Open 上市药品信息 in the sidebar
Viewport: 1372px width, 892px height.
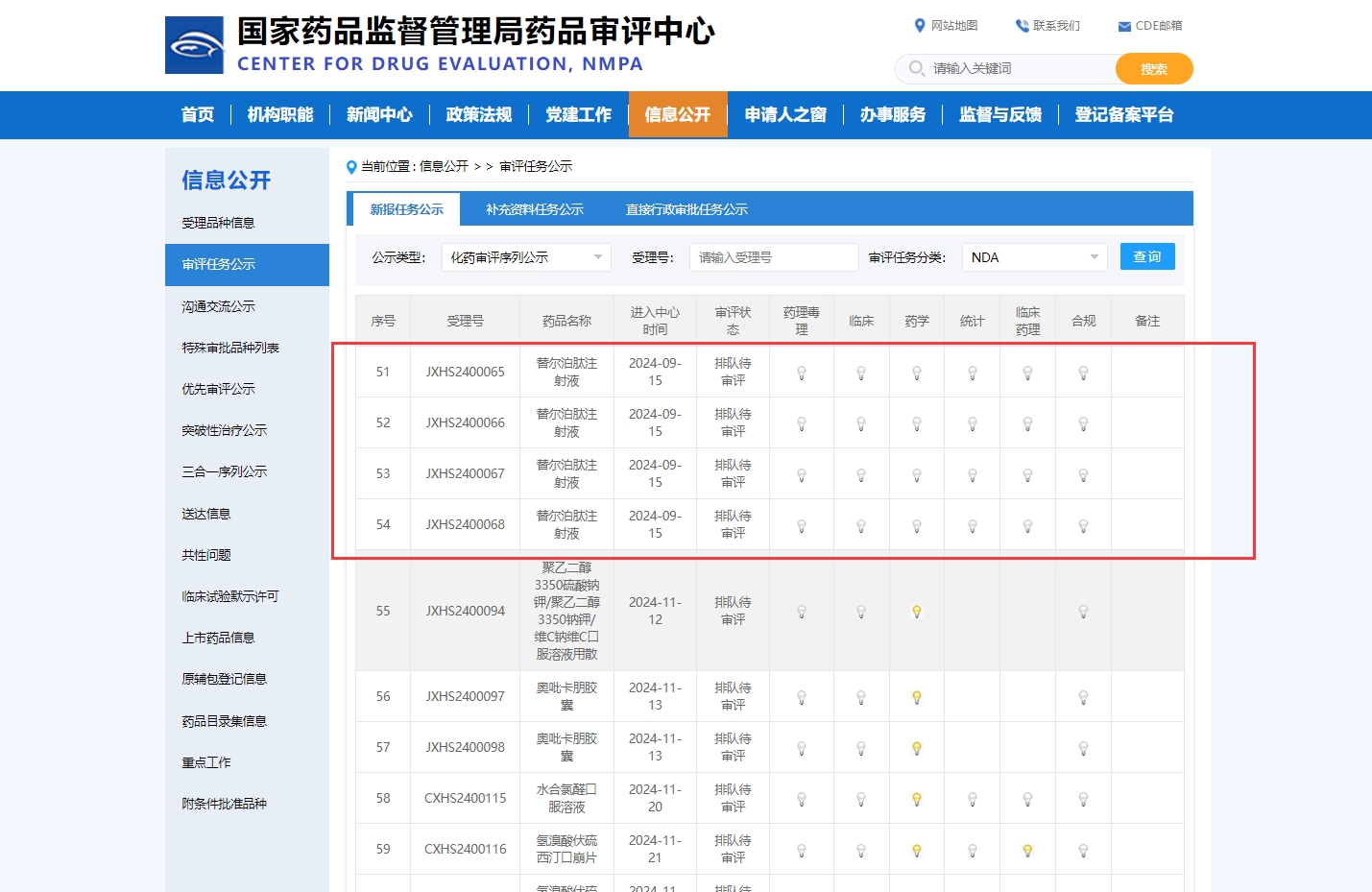(218, 638)
